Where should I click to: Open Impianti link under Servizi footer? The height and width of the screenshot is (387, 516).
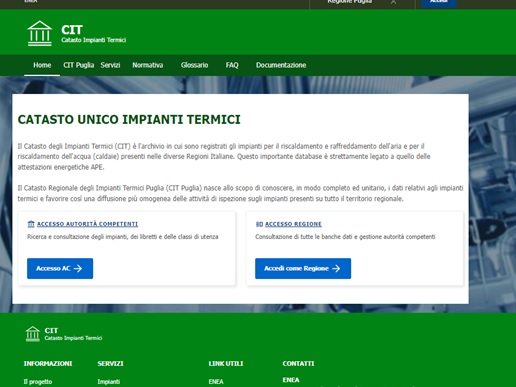[x=109, y=382]
